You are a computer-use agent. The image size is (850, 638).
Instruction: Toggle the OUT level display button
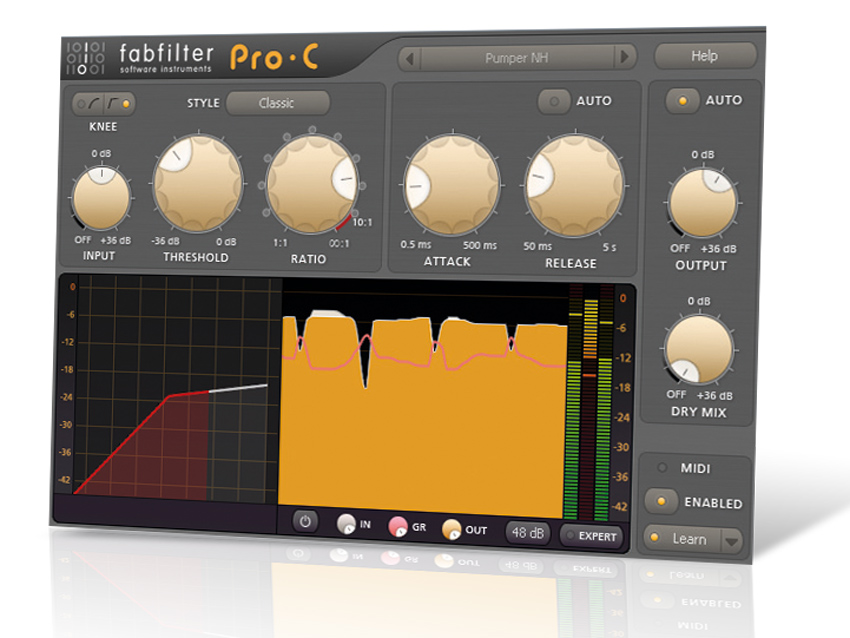tap(451, 529)
